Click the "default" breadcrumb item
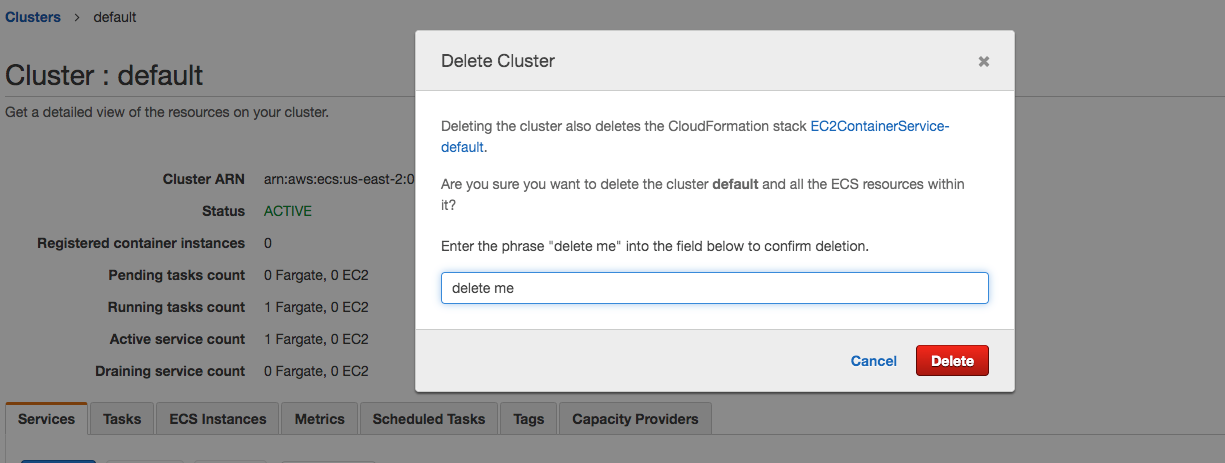 pos(115,17)
